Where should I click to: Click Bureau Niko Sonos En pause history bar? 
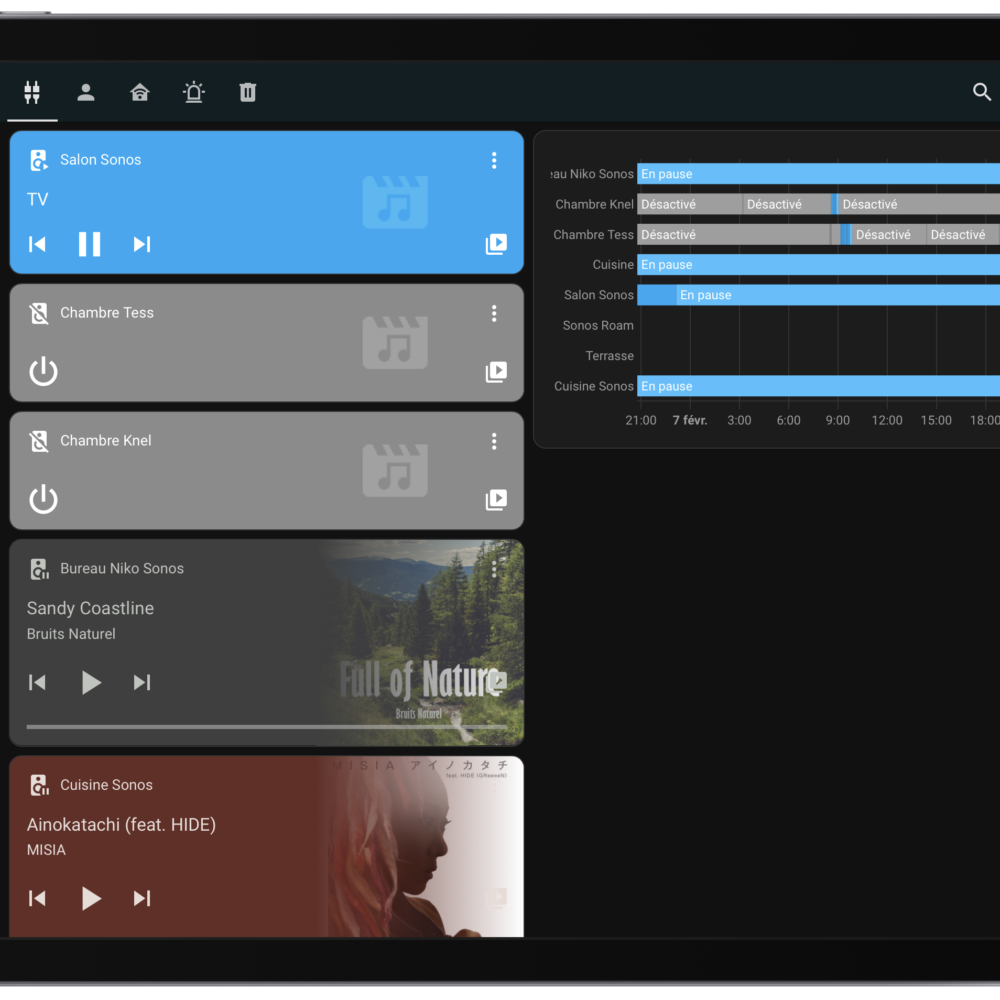818,174
